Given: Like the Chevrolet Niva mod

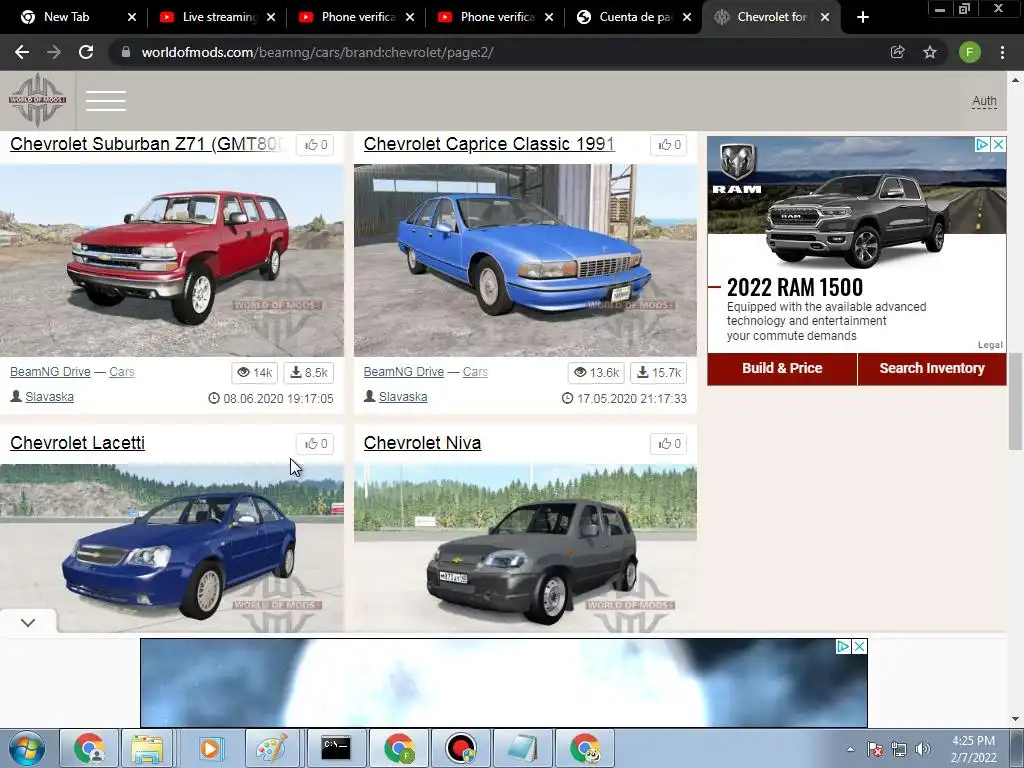Looking at the screenshot, I should click(x=669, y=443).
